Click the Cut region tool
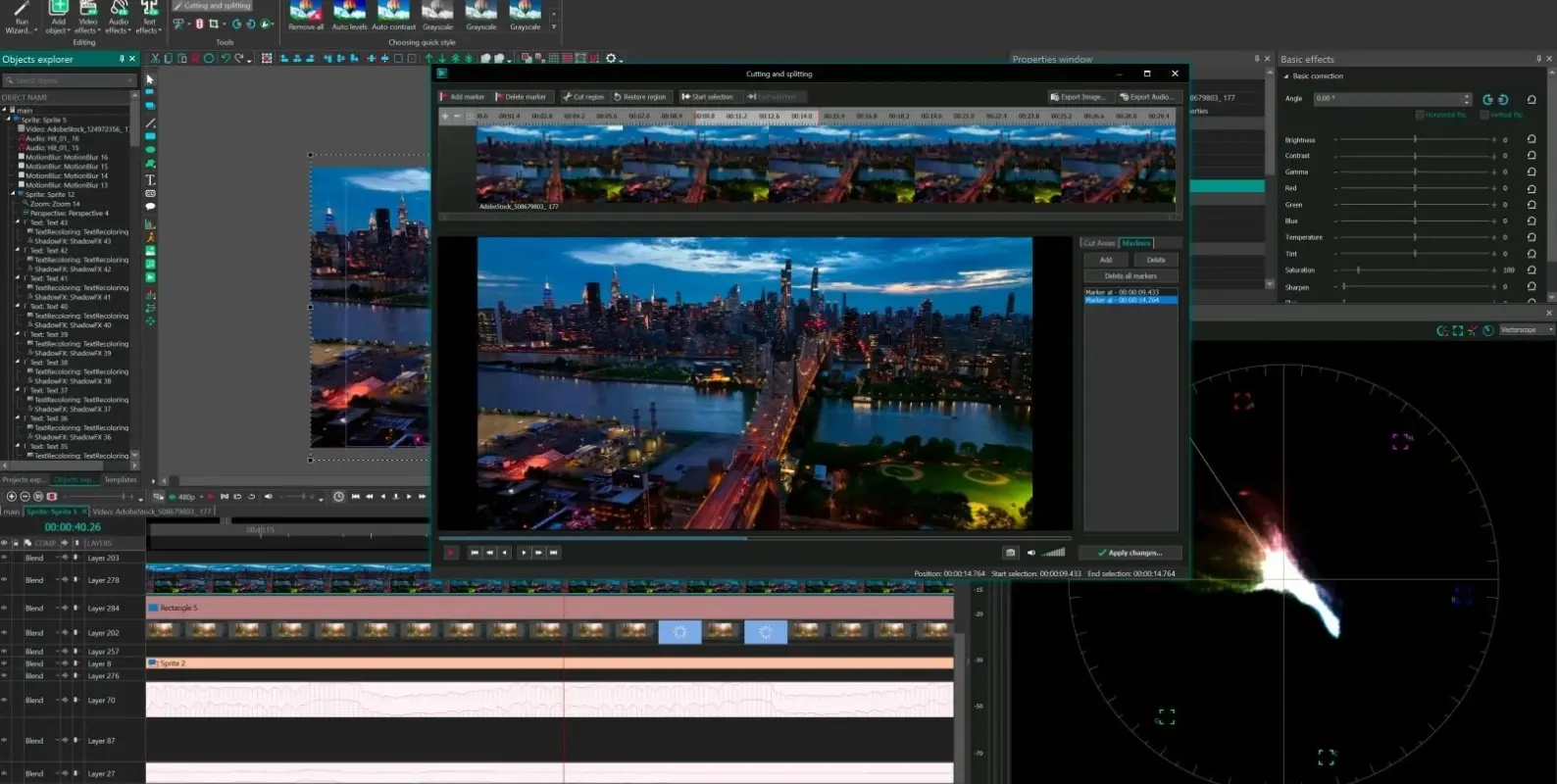The height and width of the screenshot is (784, 1557). pyautogui.click(x=583, y=97)
